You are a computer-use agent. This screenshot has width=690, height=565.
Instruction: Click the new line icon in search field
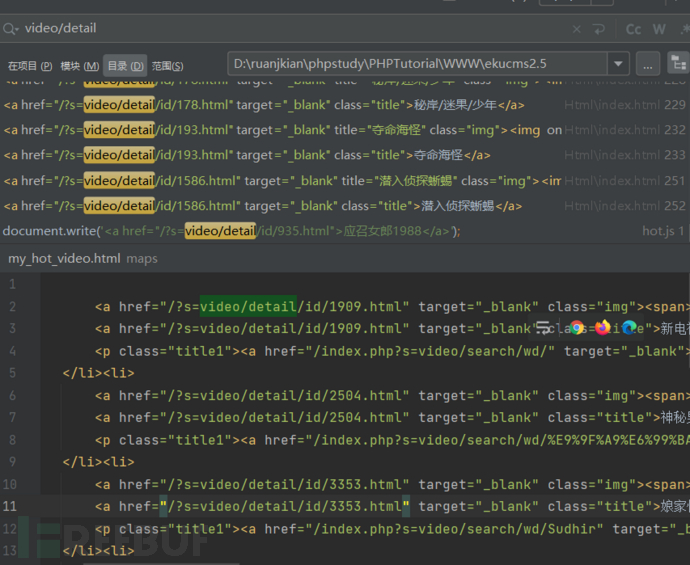599,29
